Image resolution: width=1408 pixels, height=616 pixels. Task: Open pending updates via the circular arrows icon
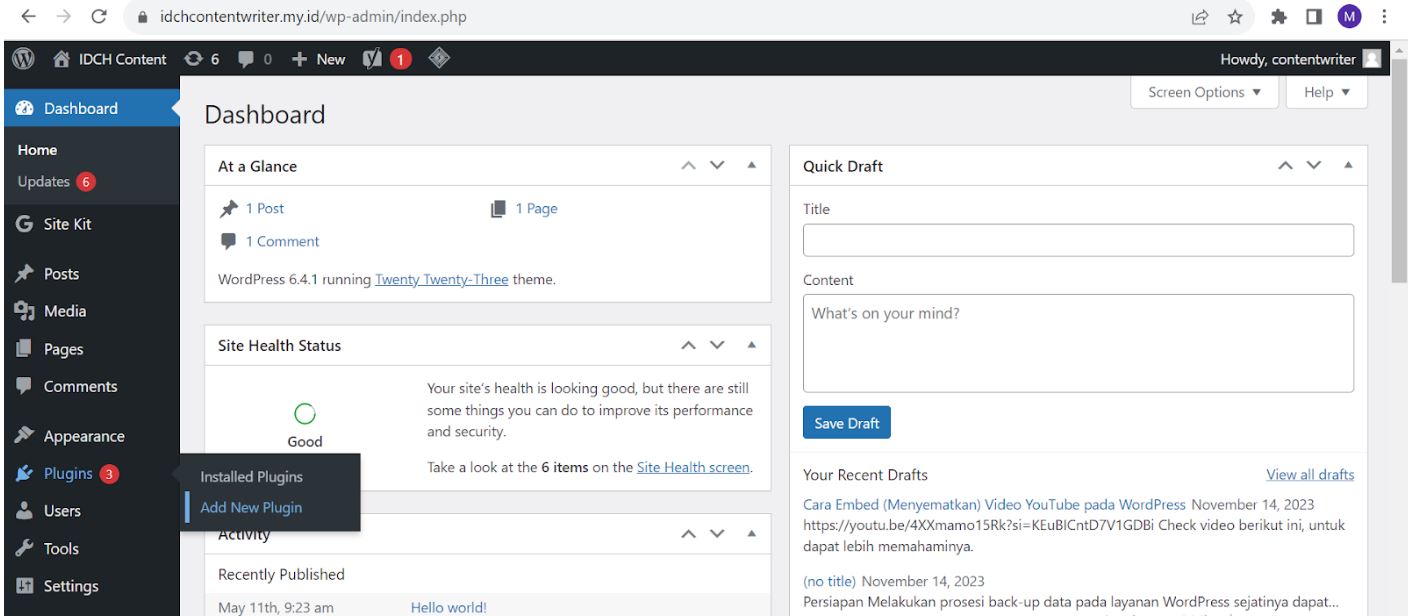194,59
